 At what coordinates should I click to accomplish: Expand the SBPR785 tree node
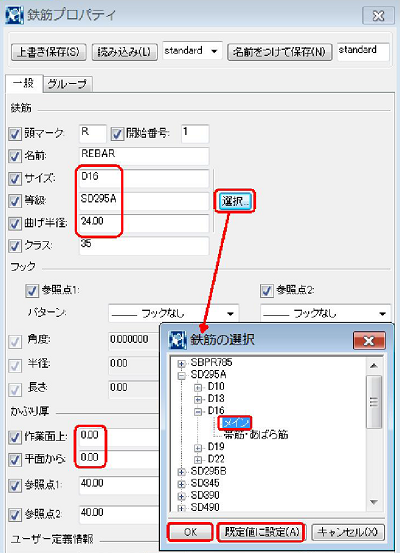tap(181, 364)
